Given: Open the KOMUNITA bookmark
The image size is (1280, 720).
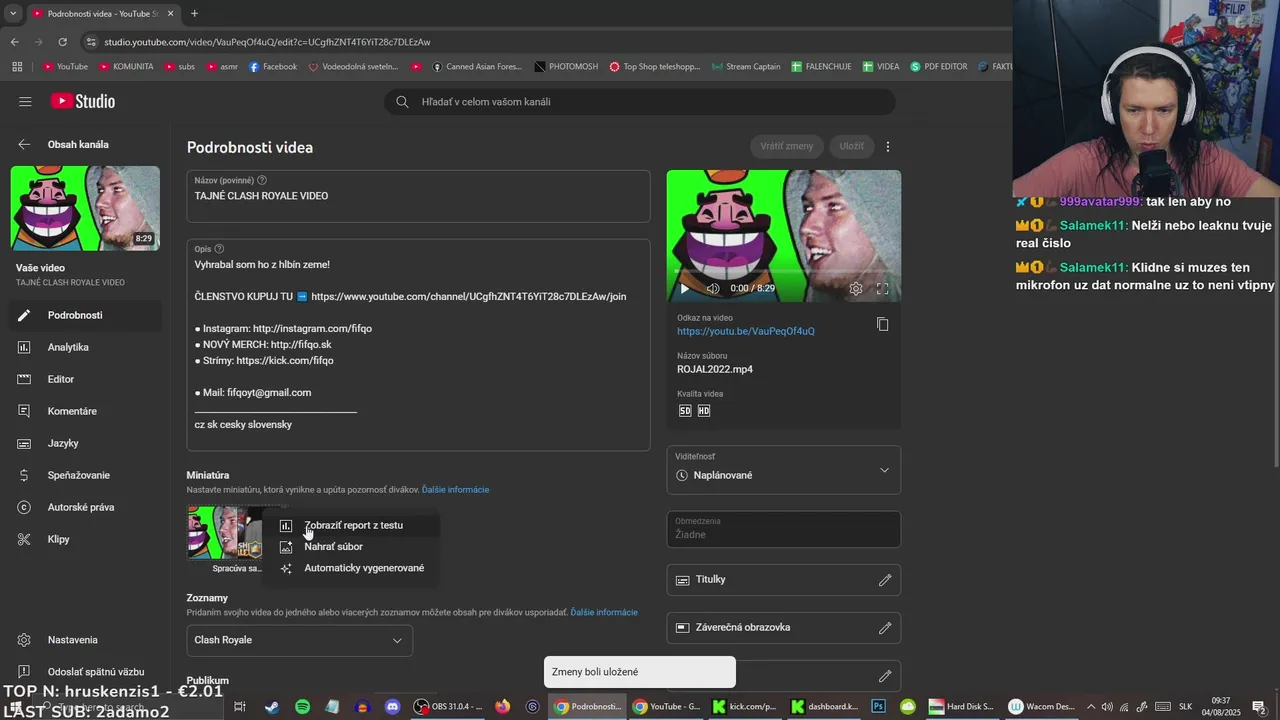Looking at the screenshot, I should (x=126, y=67).
